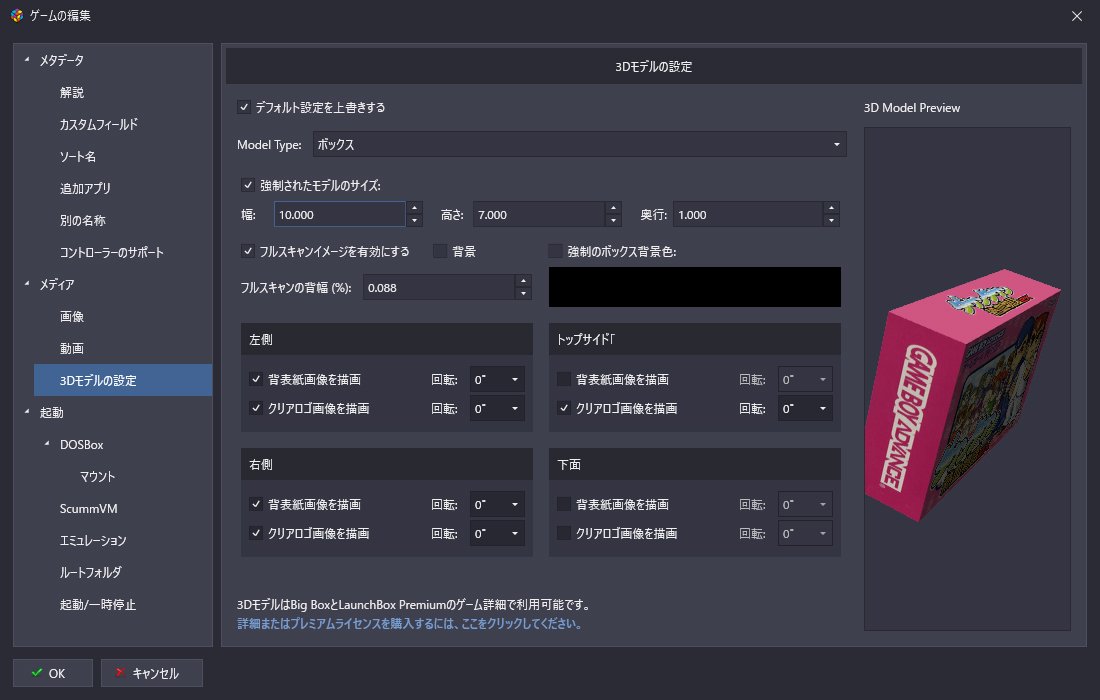Confirm with the OK button

[53, 673]
